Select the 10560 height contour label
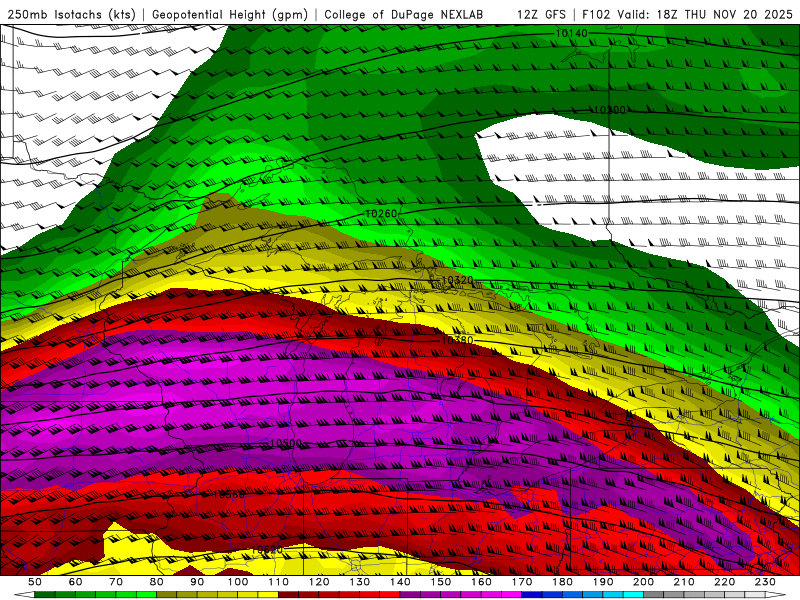Screen dimensions: 800x600 point(229,494)
